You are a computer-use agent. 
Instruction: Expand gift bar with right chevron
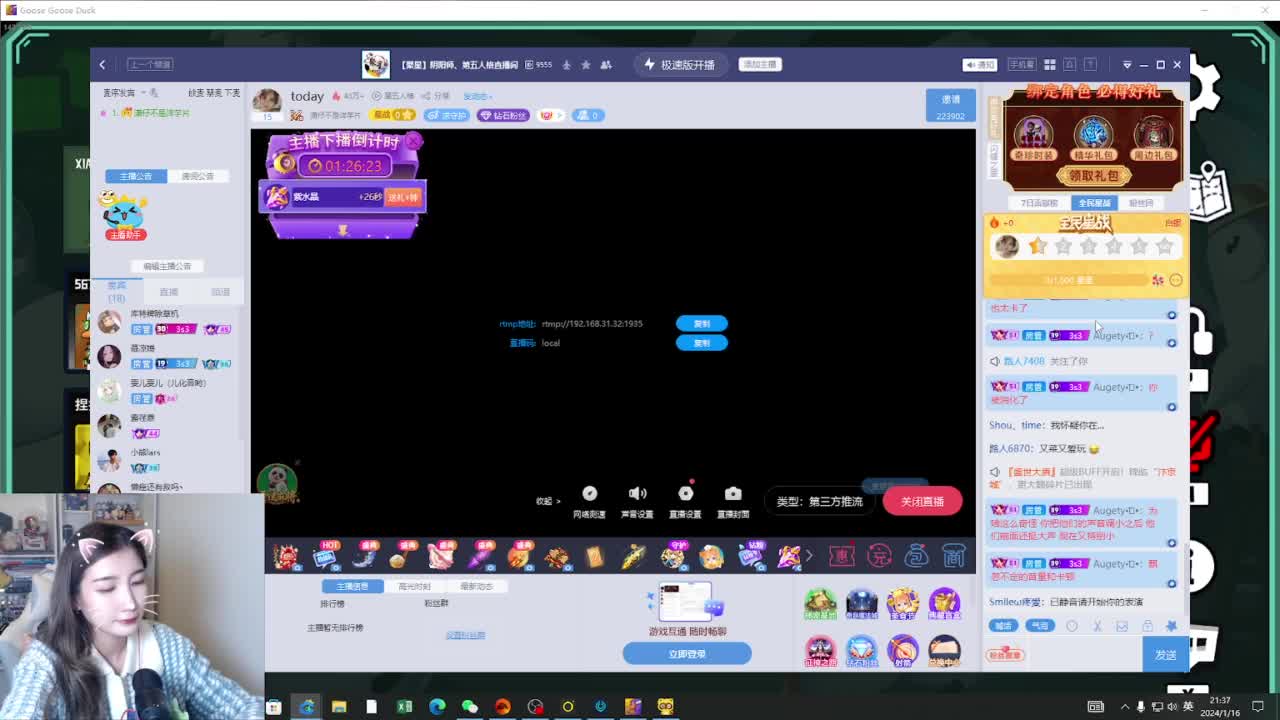coord(809,555)
